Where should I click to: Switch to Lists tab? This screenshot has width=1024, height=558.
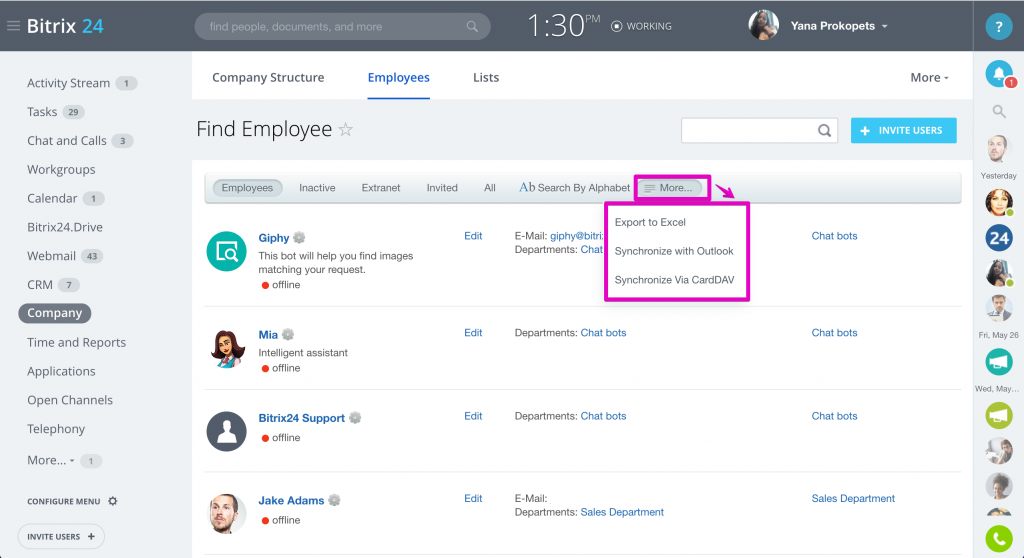(486, 77)
